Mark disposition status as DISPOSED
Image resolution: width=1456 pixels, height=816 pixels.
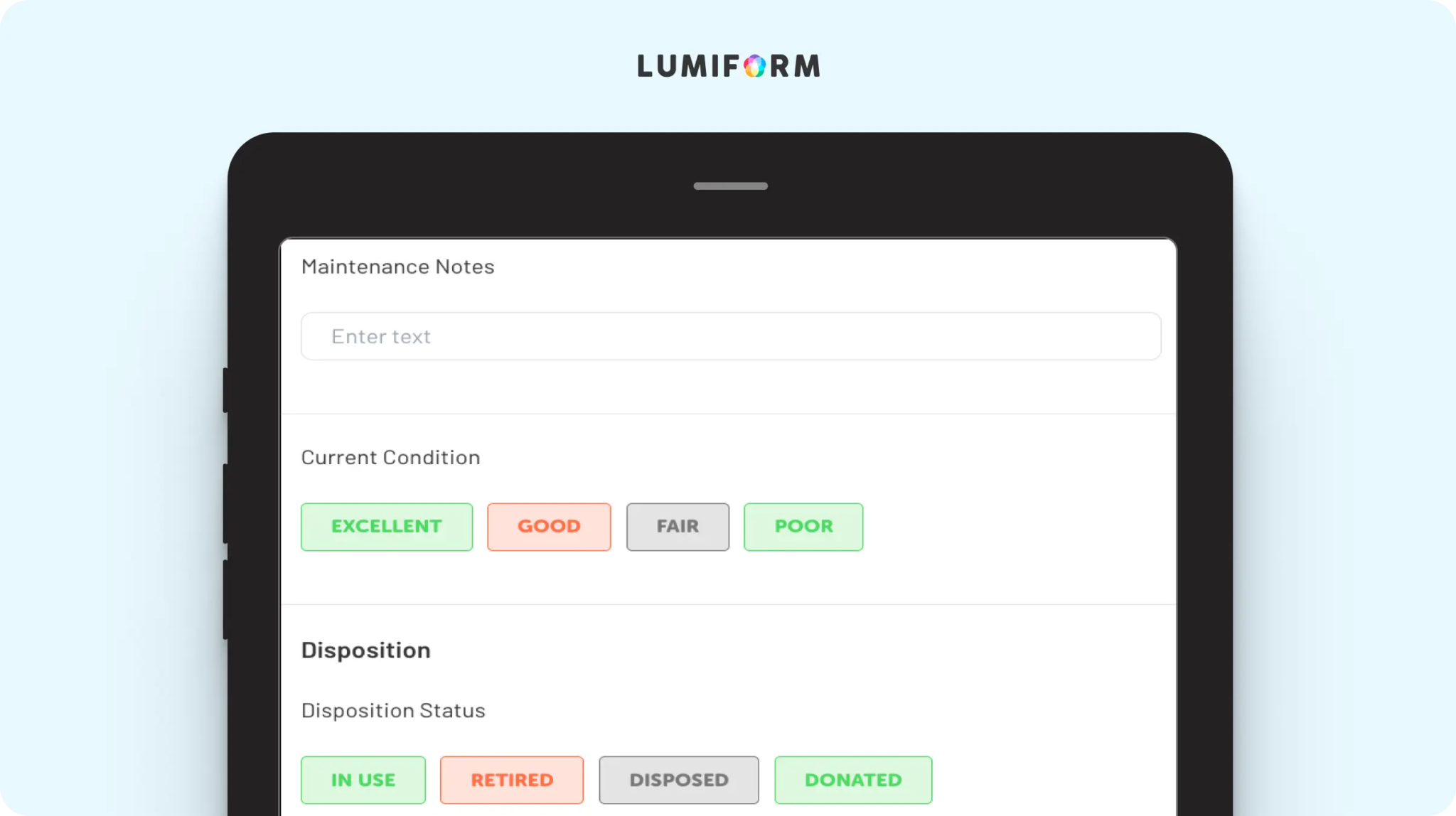[679, 780]
